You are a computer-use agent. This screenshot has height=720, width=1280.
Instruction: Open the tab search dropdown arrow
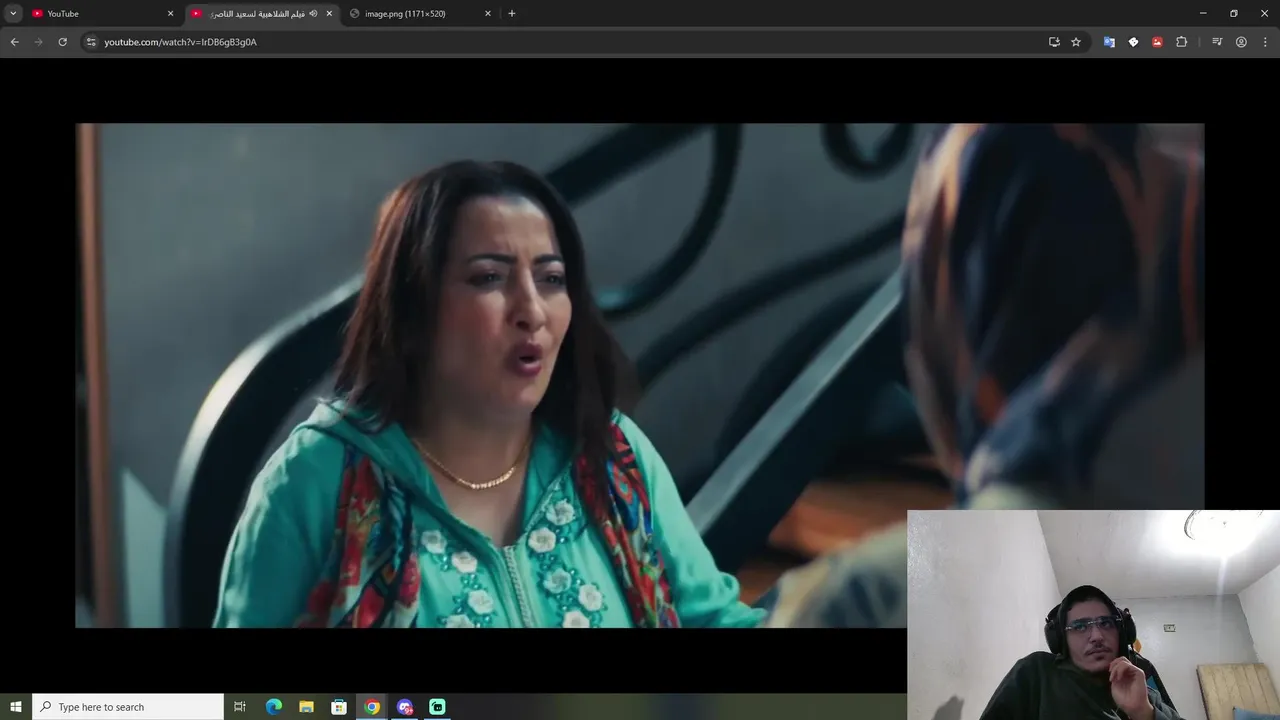(x=13, y=13)
